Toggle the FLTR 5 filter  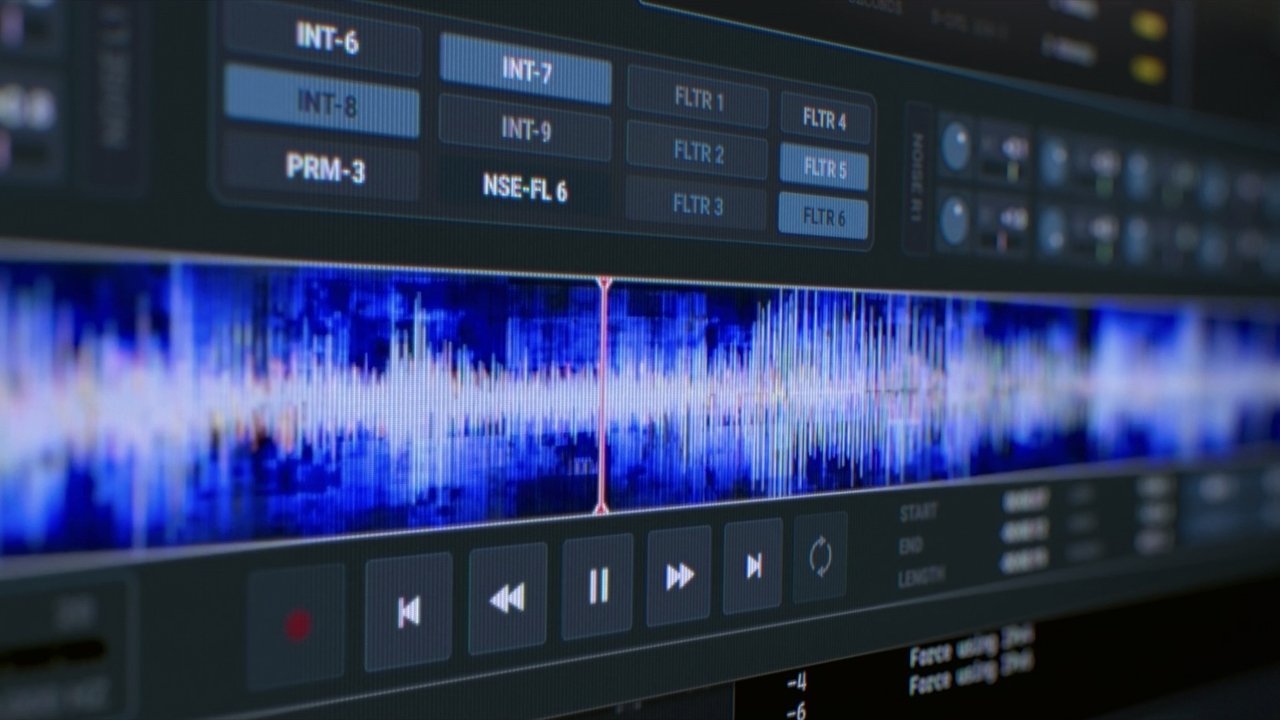click(x=824, y=167)
